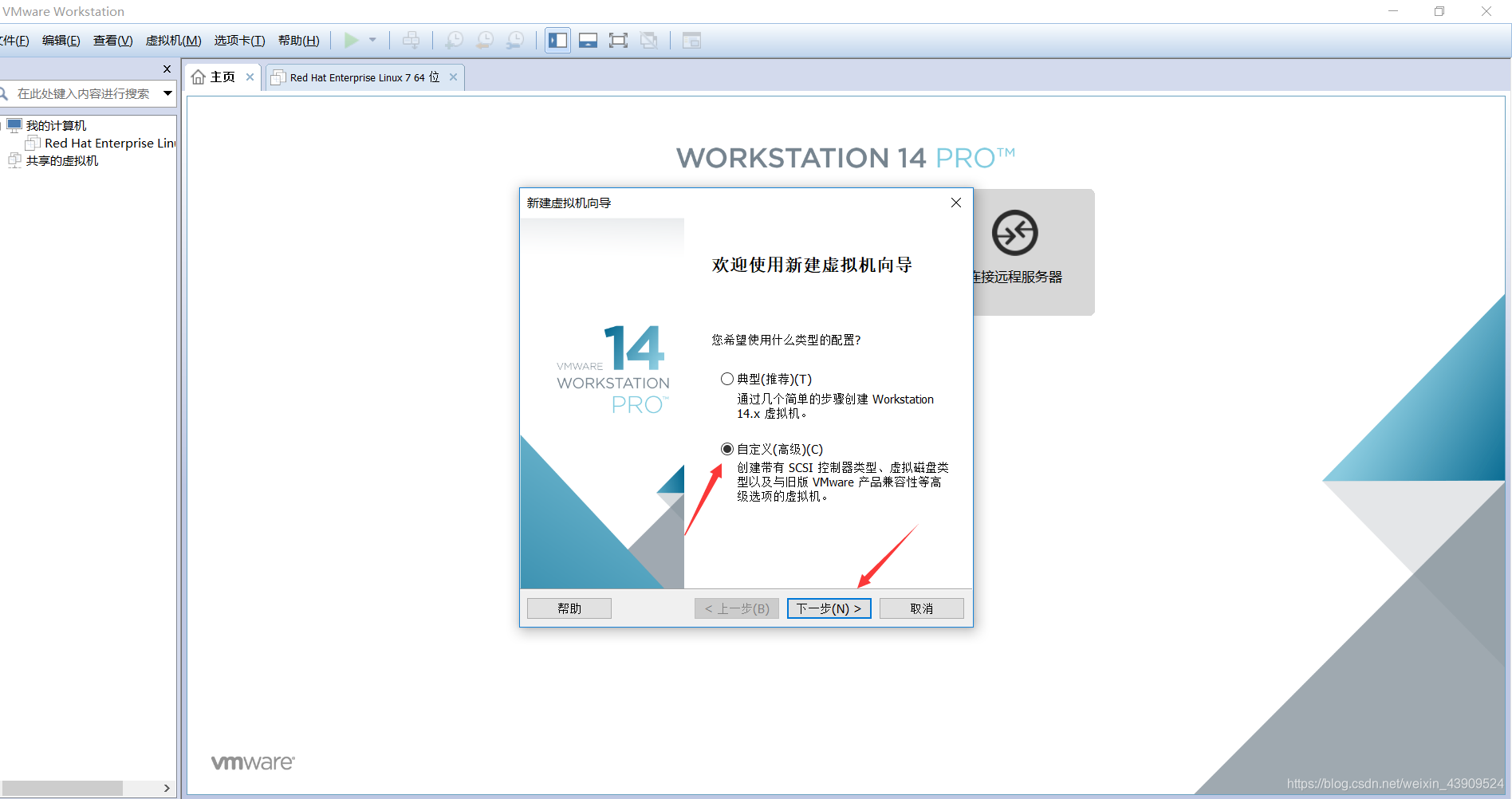Click the shared VMs icon in library tree
This screenshot has width=1512, height=799.
click(x=14, y=160)
